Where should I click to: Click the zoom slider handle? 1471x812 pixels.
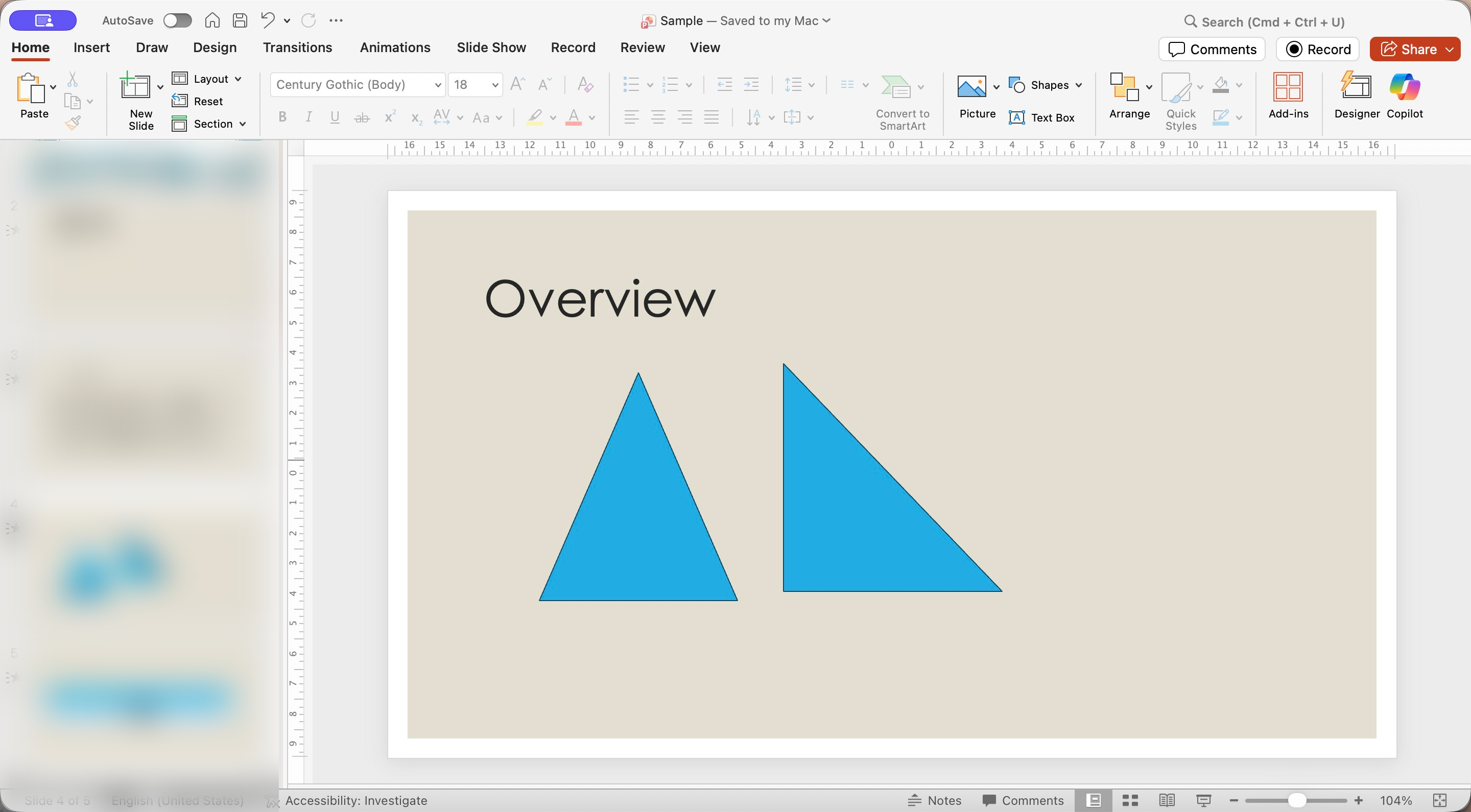tap(1297, 800)
